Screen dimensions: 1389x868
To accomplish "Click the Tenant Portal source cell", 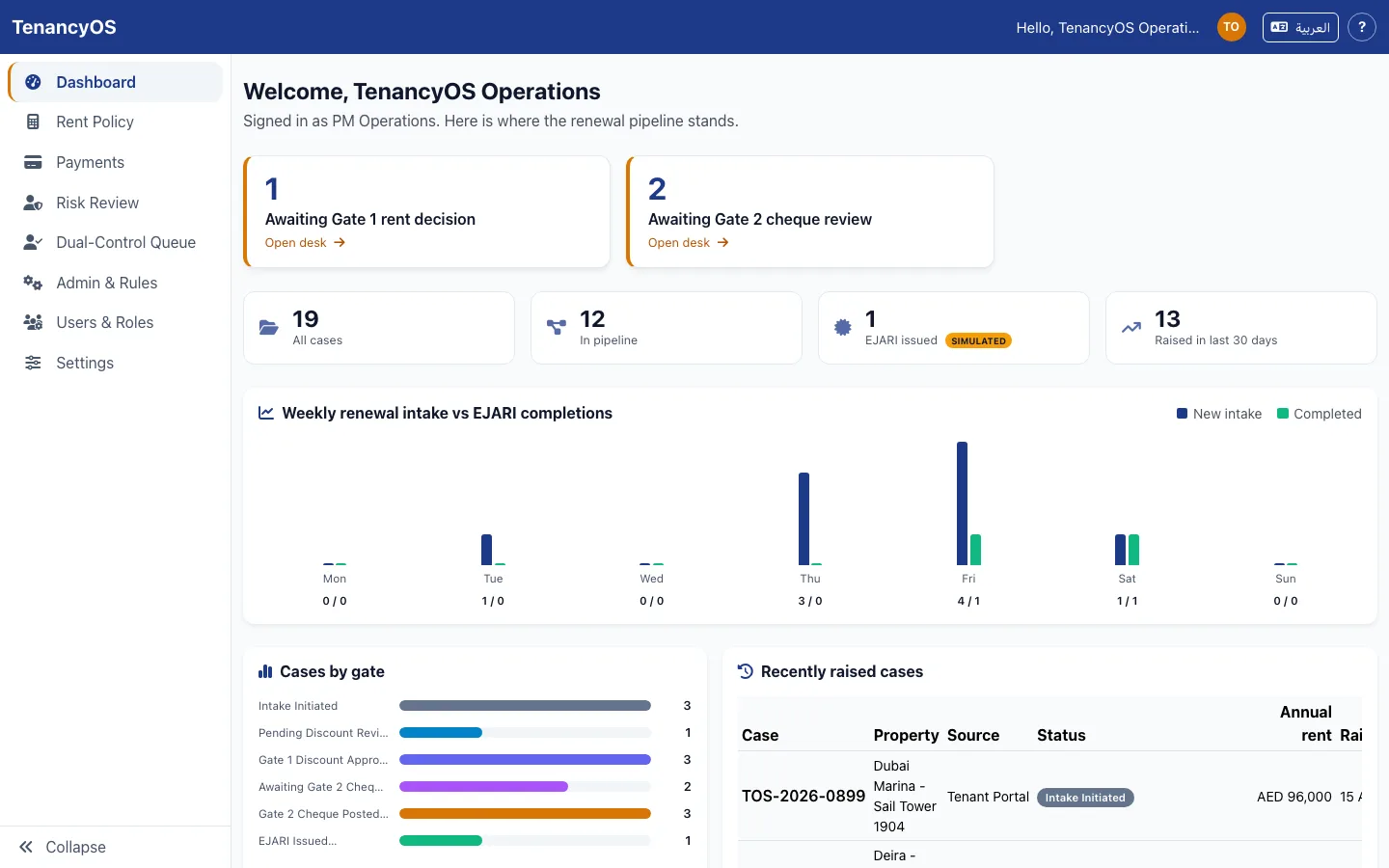I will click(x=988, y=797).
